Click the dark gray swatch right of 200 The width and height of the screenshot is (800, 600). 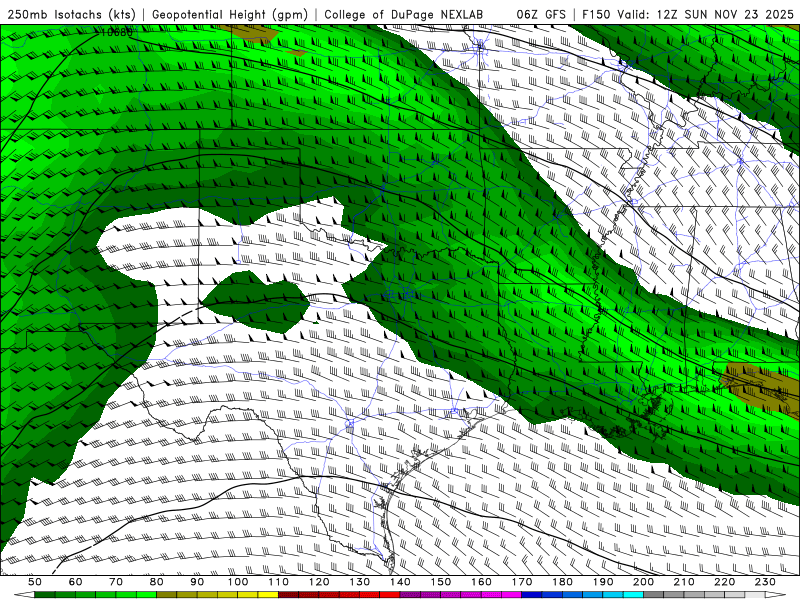point(654,595)
